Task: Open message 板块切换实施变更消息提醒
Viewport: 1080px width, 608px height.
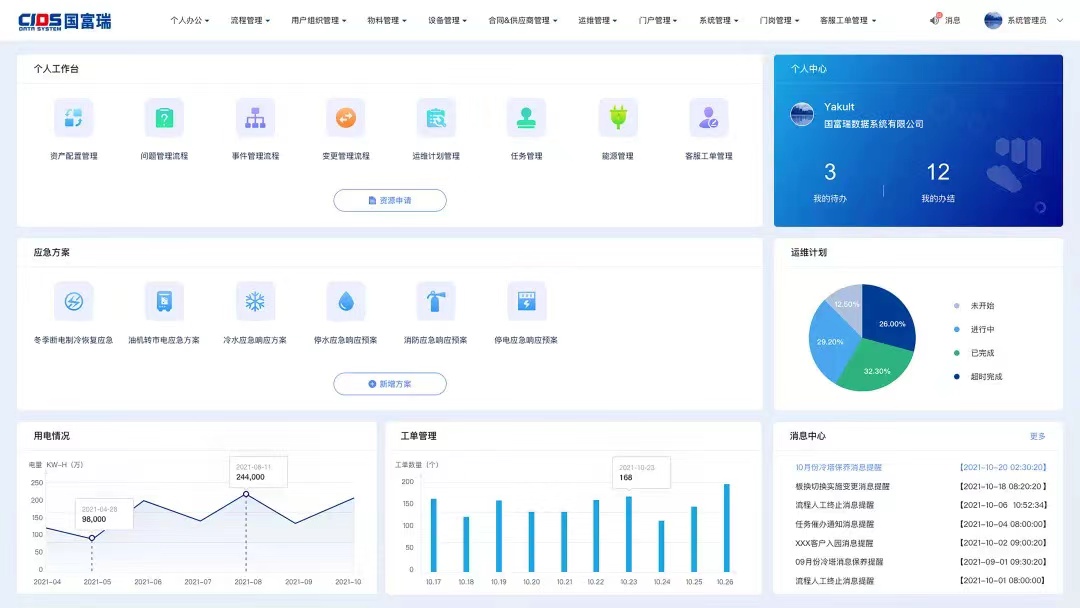Action: 842,486
